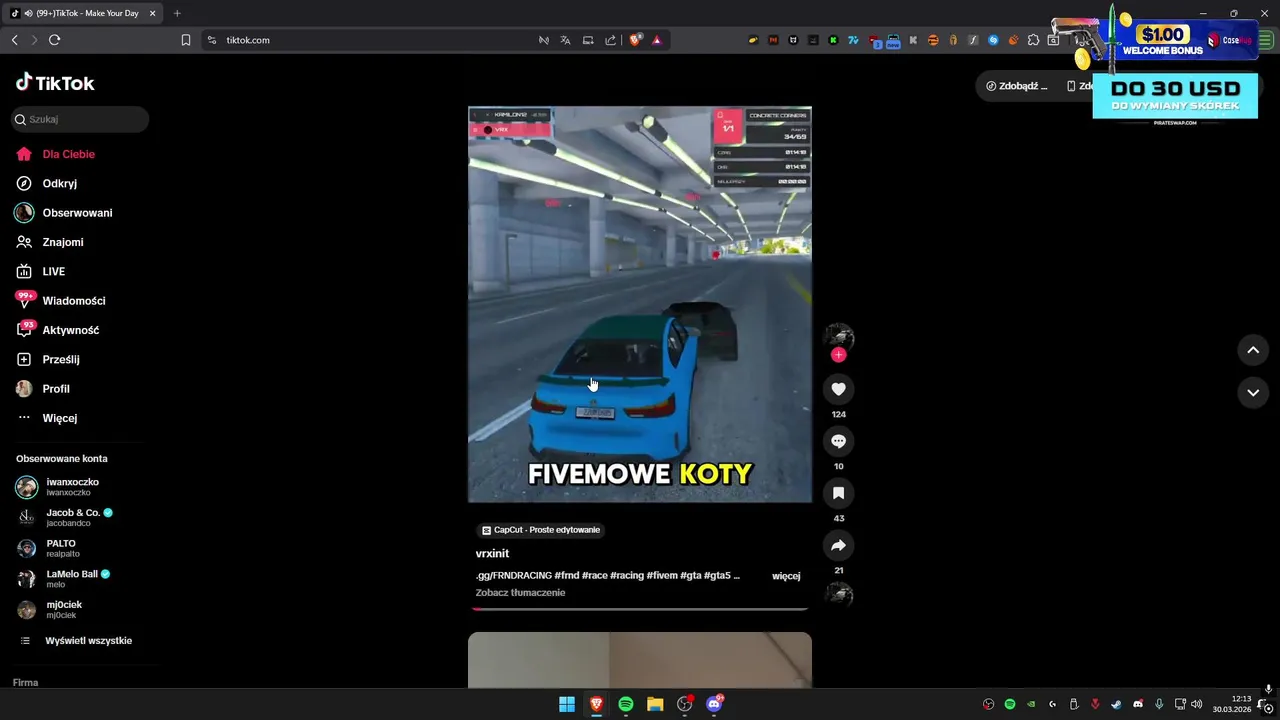Go to the previous video with the up arrow
The image size is (1280, 720).
(1253, 350)
